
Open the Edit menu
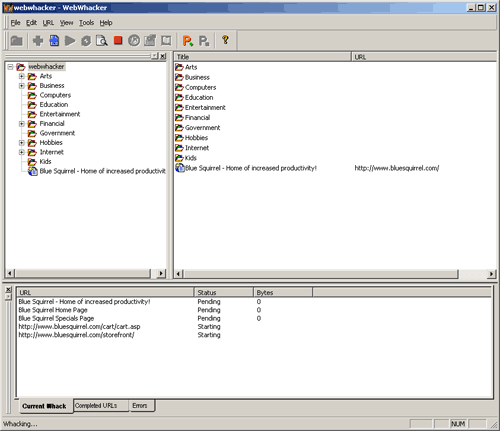(x=31, y=23)
